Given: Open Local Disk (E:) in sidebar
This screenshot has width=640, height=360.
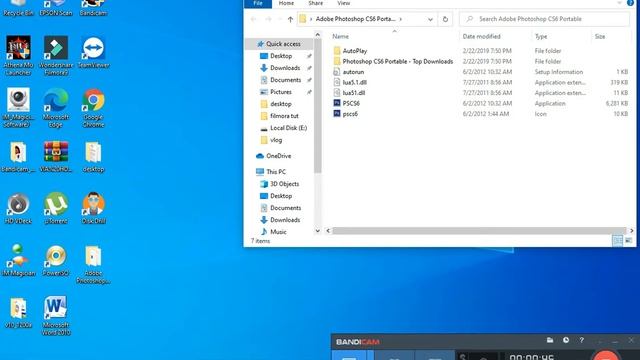Looking at the screenshot, I should point(288,128).
